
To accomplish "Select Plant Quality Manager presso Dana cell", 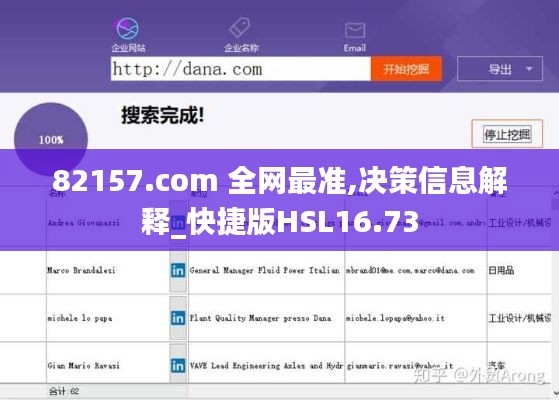I will tap(266, 318).
